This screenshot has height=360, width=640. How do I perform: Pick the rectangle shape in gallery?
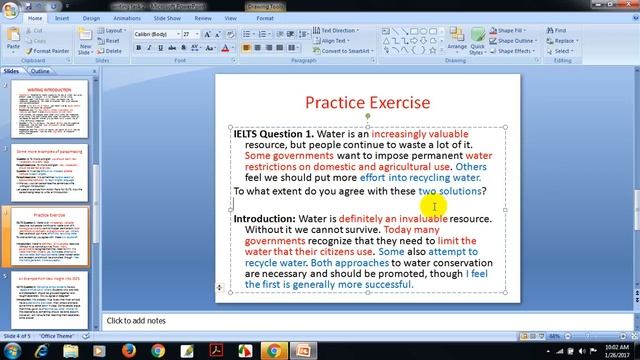pos(414,31)
